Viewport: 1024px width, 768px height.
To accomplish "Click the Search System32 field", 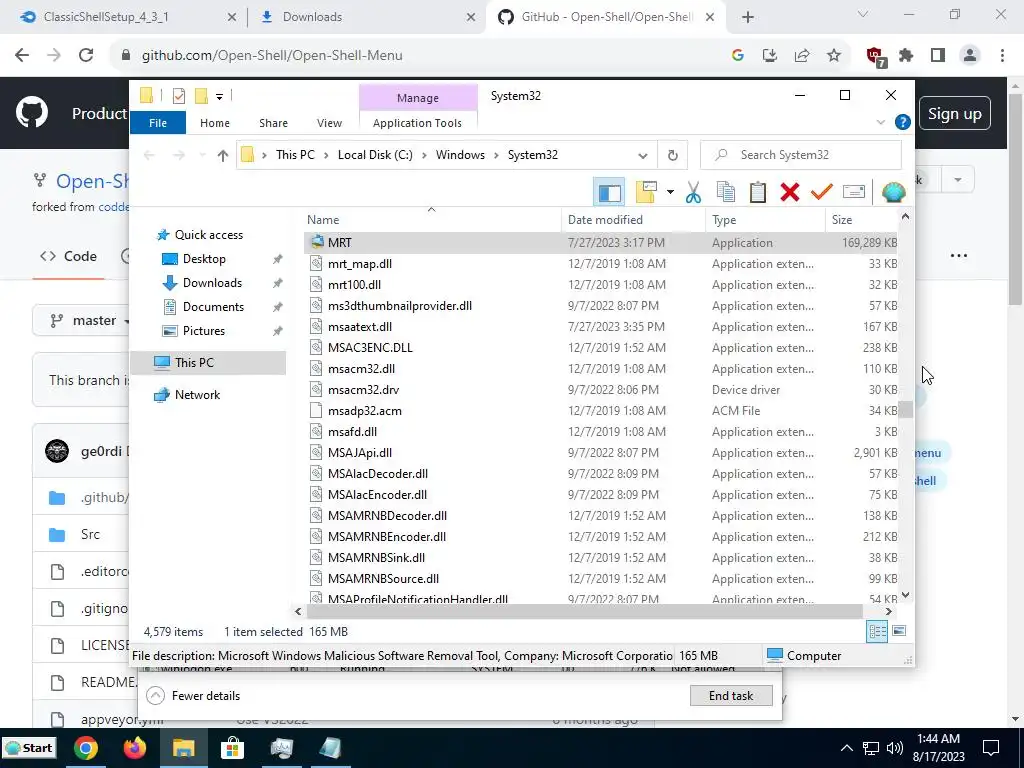I will point(801,155).
